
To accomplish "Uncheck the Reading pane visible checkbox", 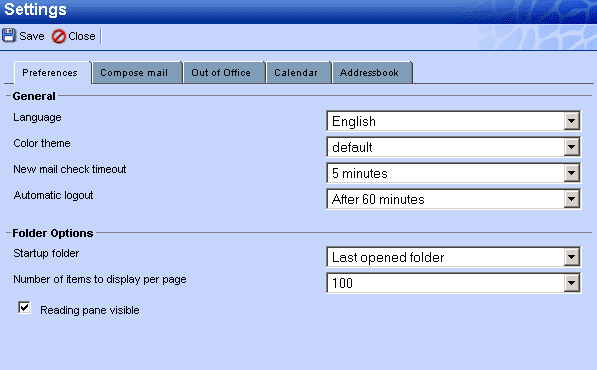I will tap(24, 308).
